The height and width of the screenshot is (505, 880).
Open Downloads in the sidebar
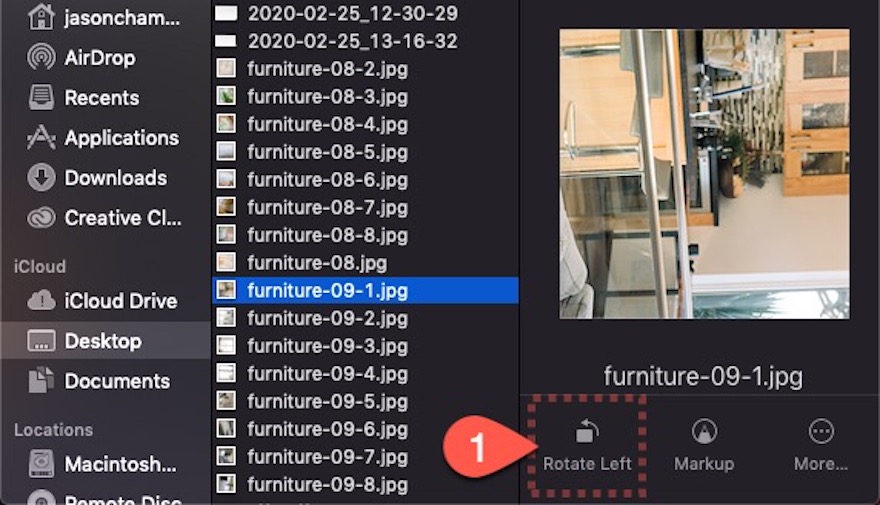[97, 178]
